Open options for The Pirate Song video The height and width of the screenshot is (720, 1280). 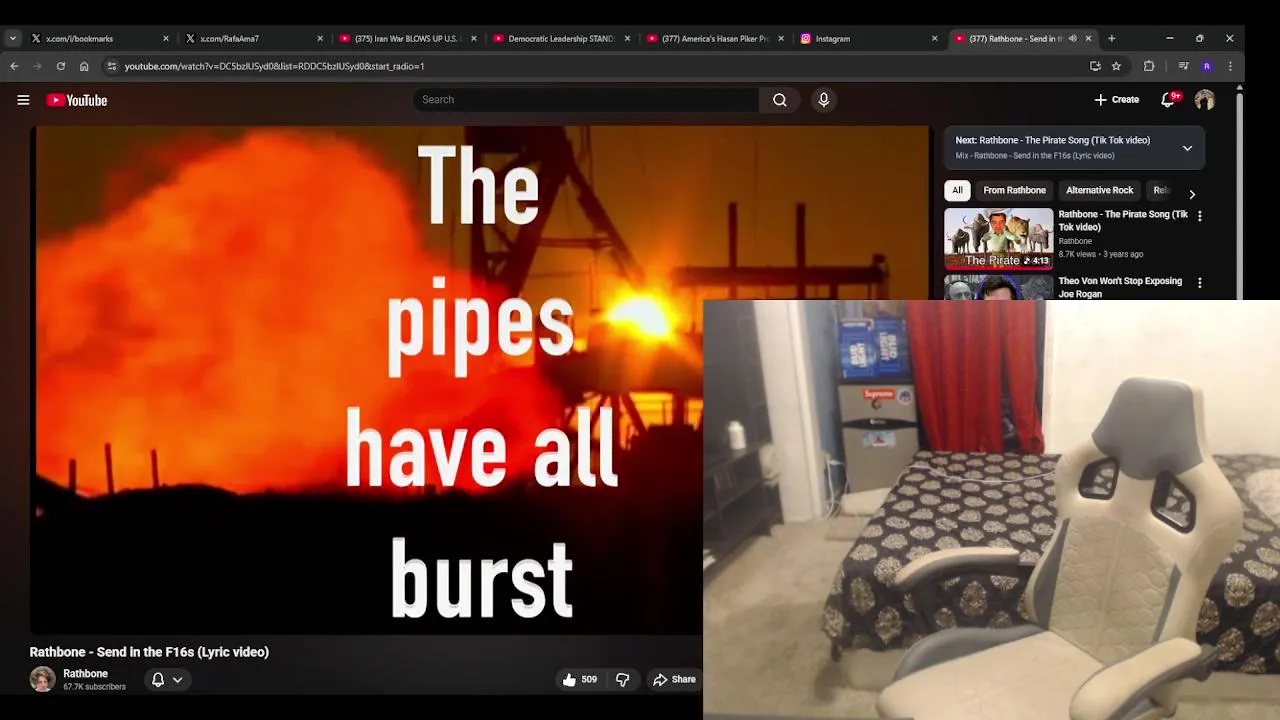point(1200,215)
